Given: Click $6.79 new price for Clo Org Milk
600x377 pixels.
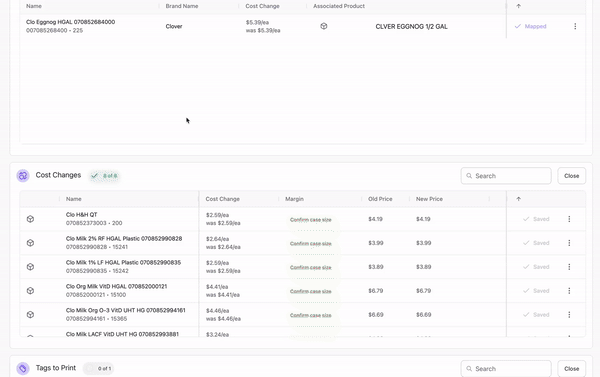Looking at the screenshot, I should point(423,291).
